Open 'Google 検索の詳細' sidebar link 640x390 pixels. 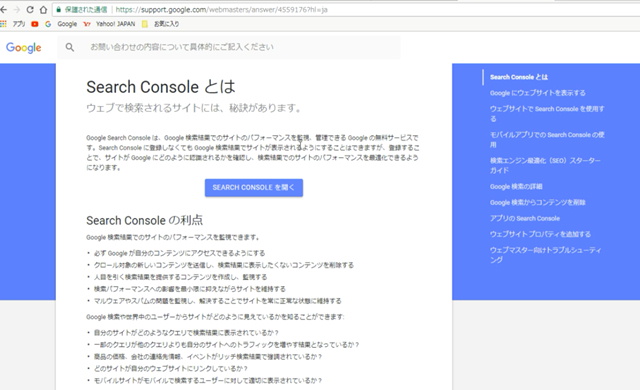(x=516, y=186)
